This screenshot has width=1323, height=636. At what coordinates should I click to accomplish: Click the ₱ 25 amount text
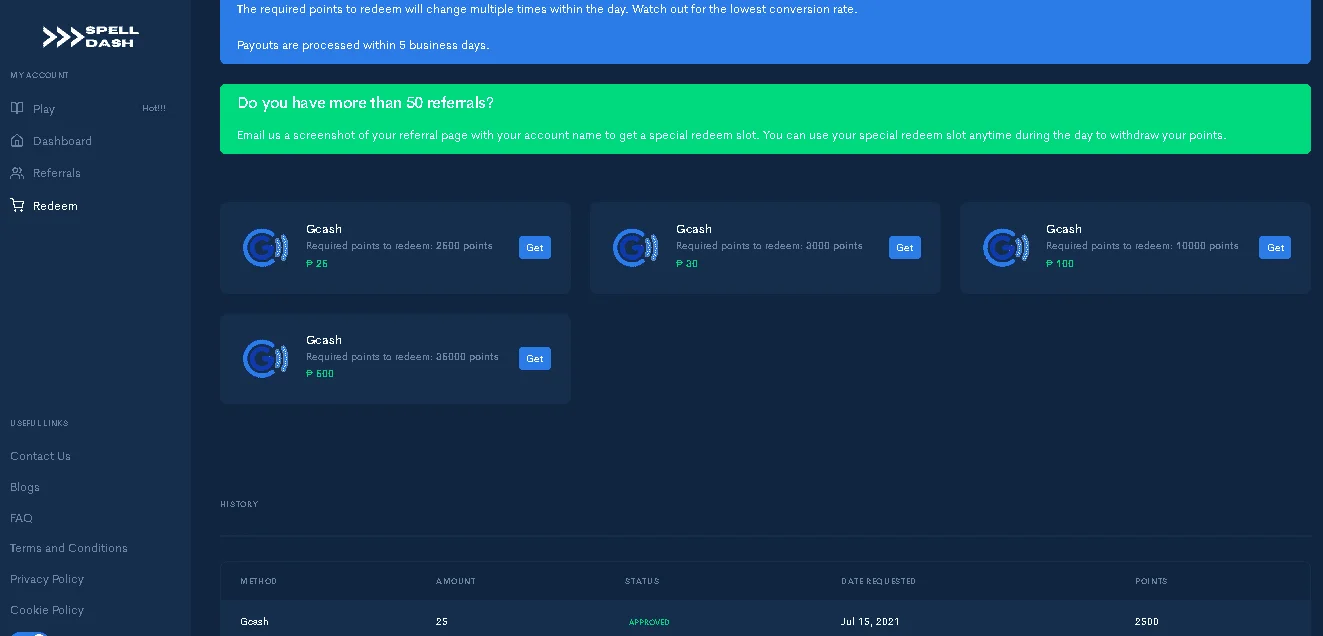pyautogui.click(x=317, y=264)
